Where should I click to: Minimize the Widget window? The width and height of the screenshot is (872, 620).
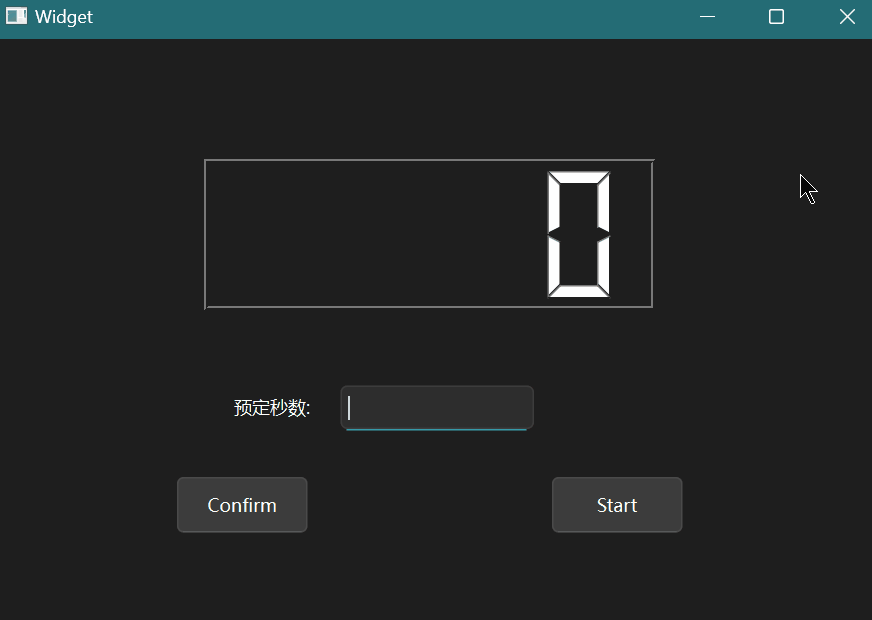(708, 17)
